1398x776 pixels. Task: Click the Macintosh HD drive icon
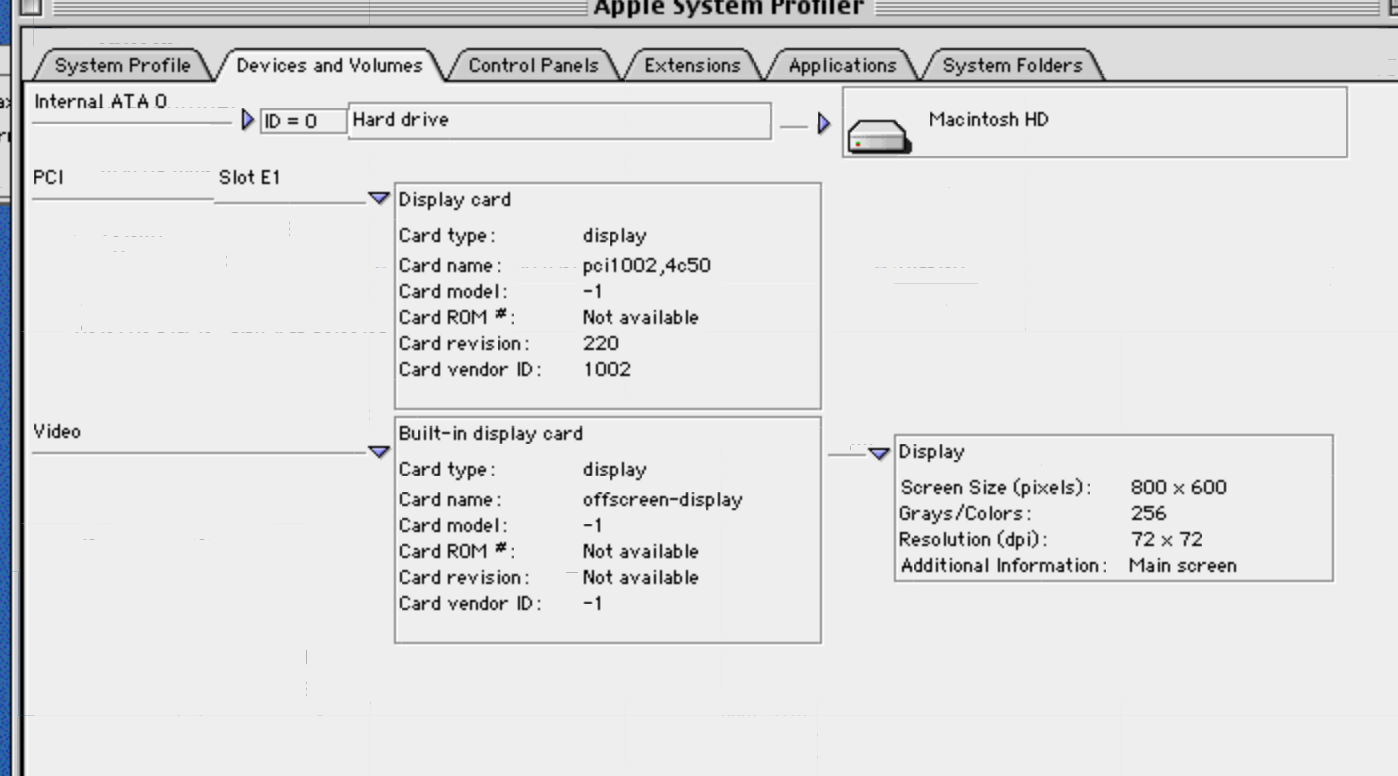tap(878, 137)
